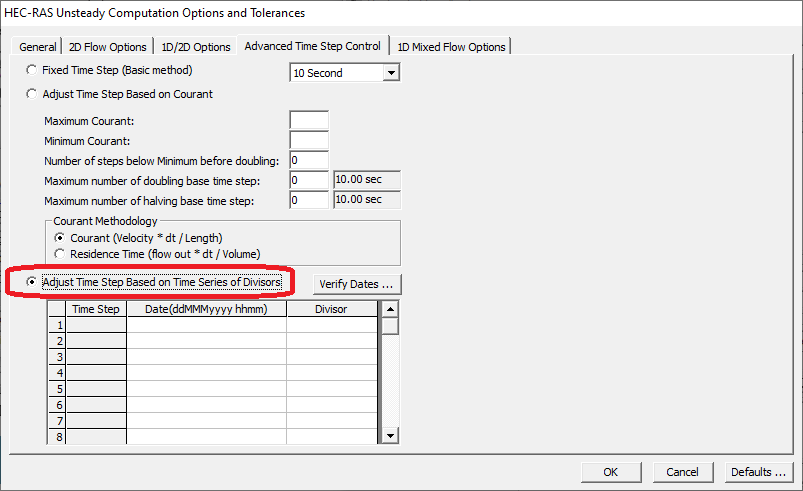The height and width of the screenshot is (491, 803).
Task: Click the steps below Minimum before doubling field
Action: pos(309,160)
